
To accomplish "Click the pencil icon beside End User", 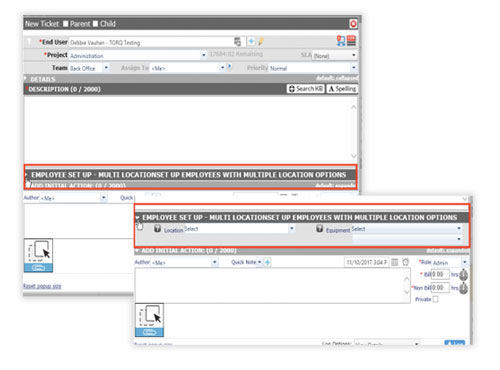I will click(261, 42).
